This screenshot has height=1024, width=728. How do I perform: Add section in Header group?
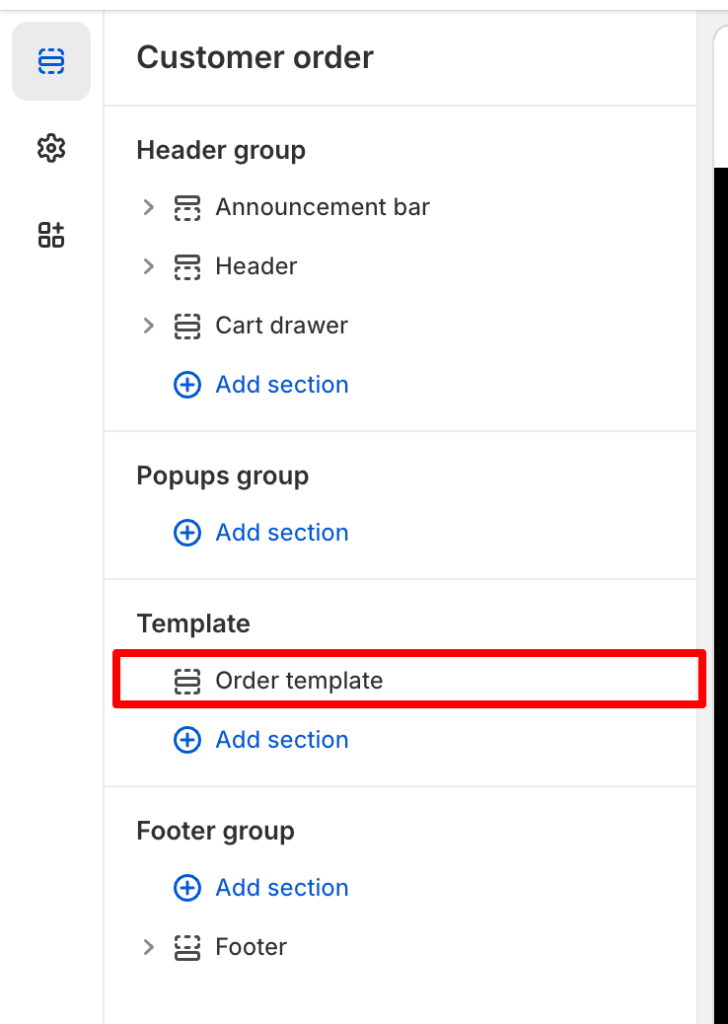pos(261,385)
